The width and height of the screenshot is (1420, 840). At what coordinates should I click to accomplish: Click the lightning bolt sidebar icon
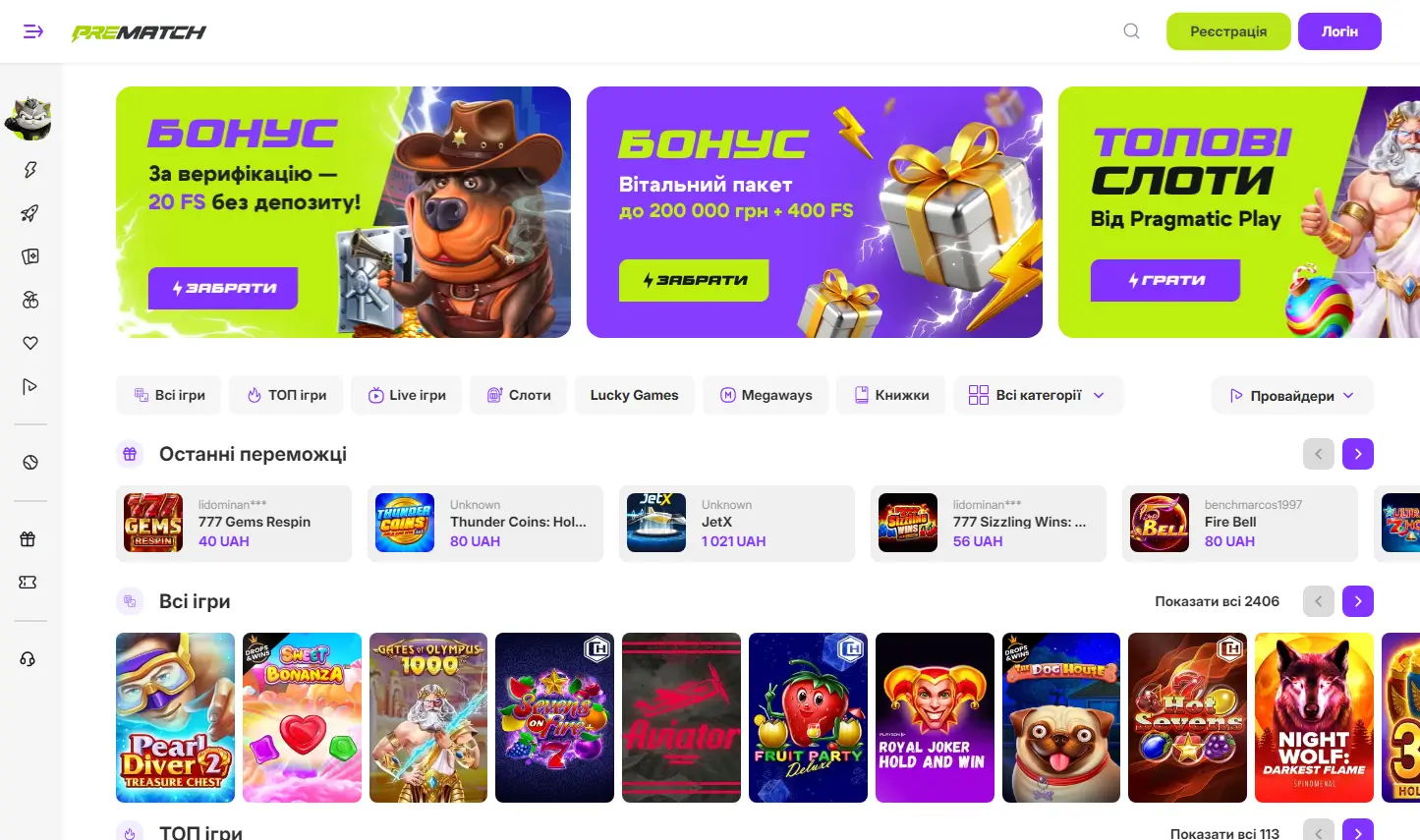30,170
